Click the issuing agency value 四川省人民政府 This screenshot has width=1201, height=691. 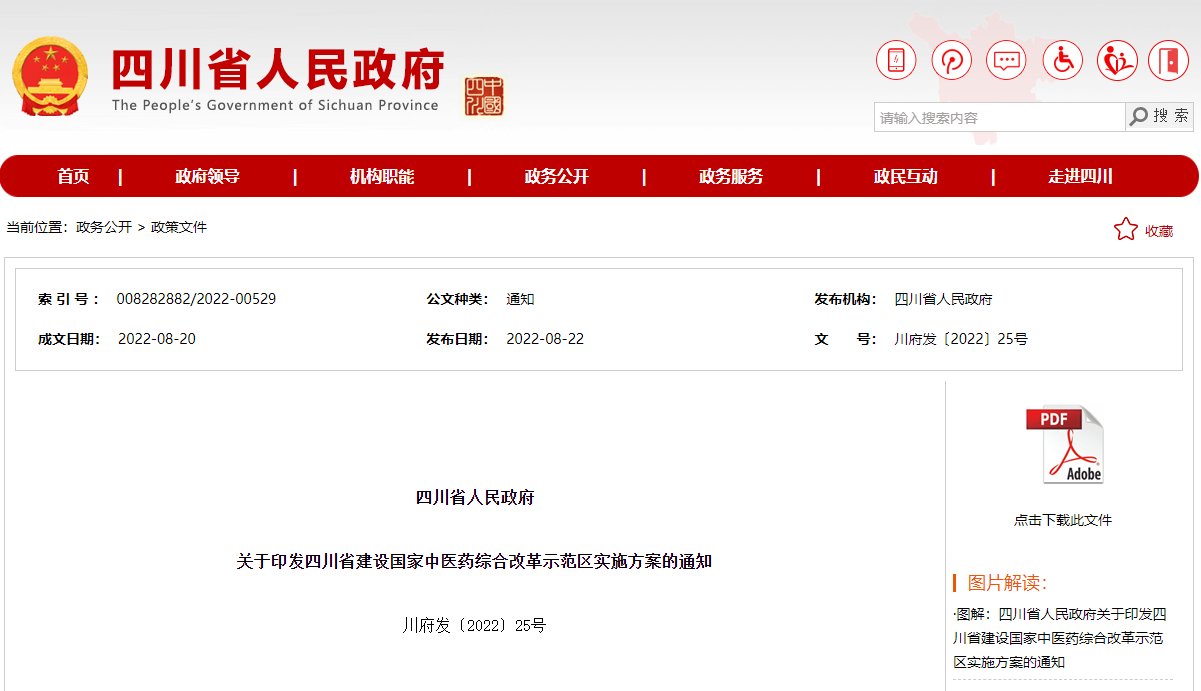point(943,299)
